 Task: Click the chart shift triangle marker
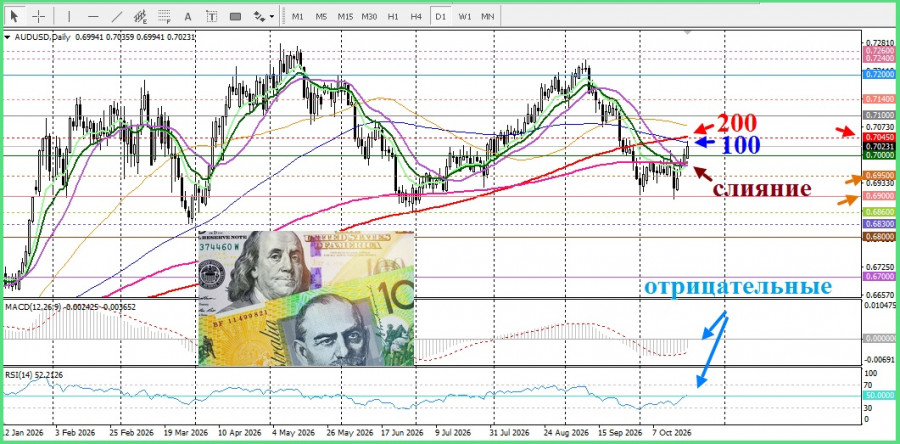click(x=688, y=34)
